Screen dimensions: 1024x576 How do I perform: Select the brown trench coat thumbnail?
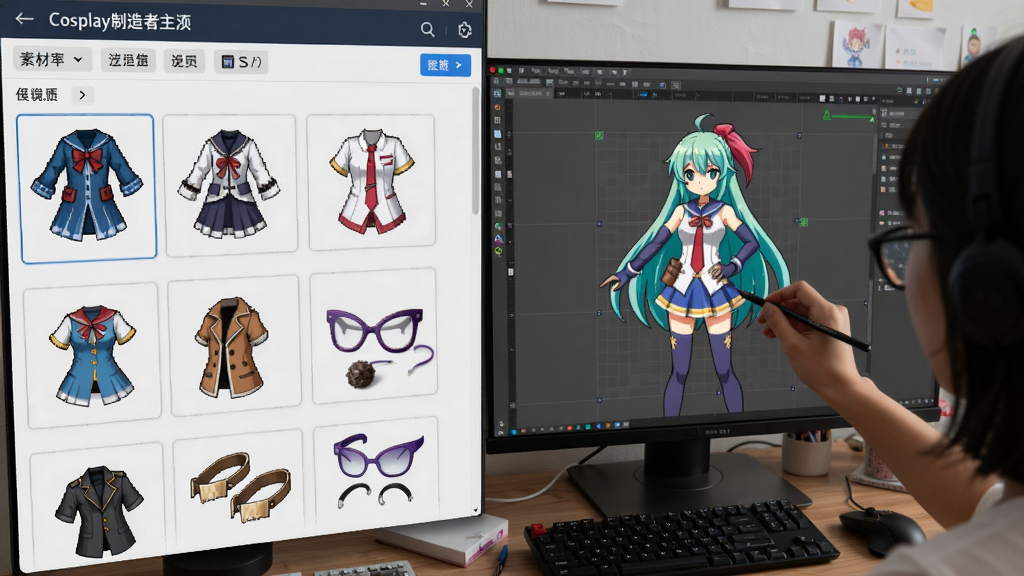[x=234, y=346]
